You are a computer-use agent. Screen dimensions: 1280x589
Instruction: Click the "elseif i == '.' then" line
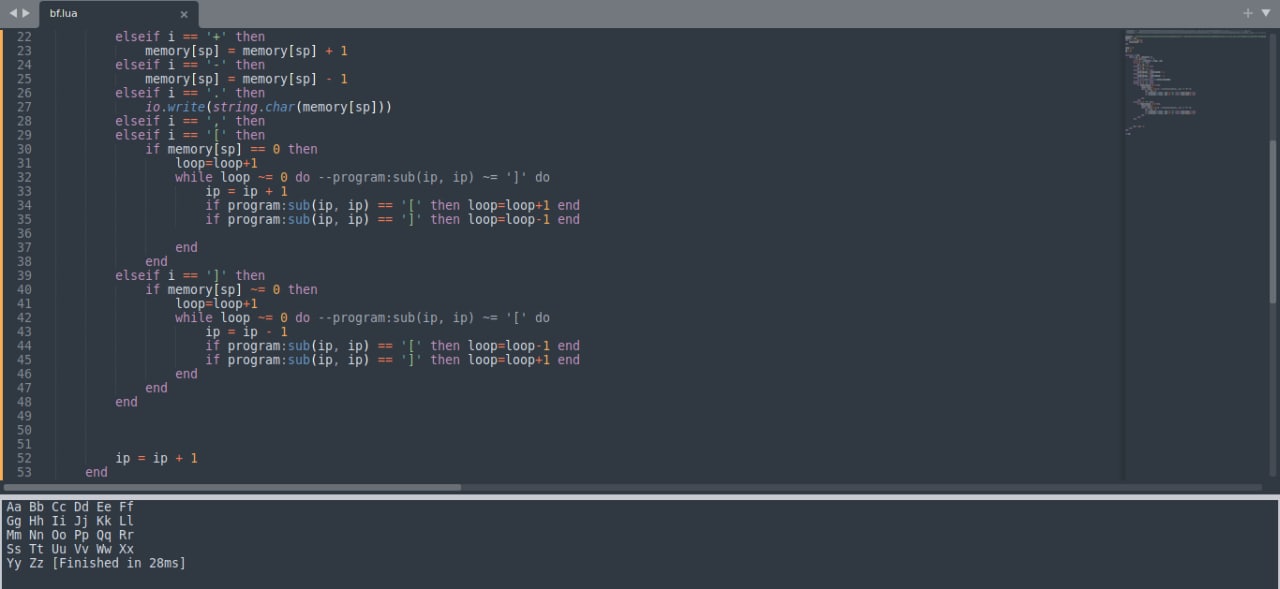point(190,93)
